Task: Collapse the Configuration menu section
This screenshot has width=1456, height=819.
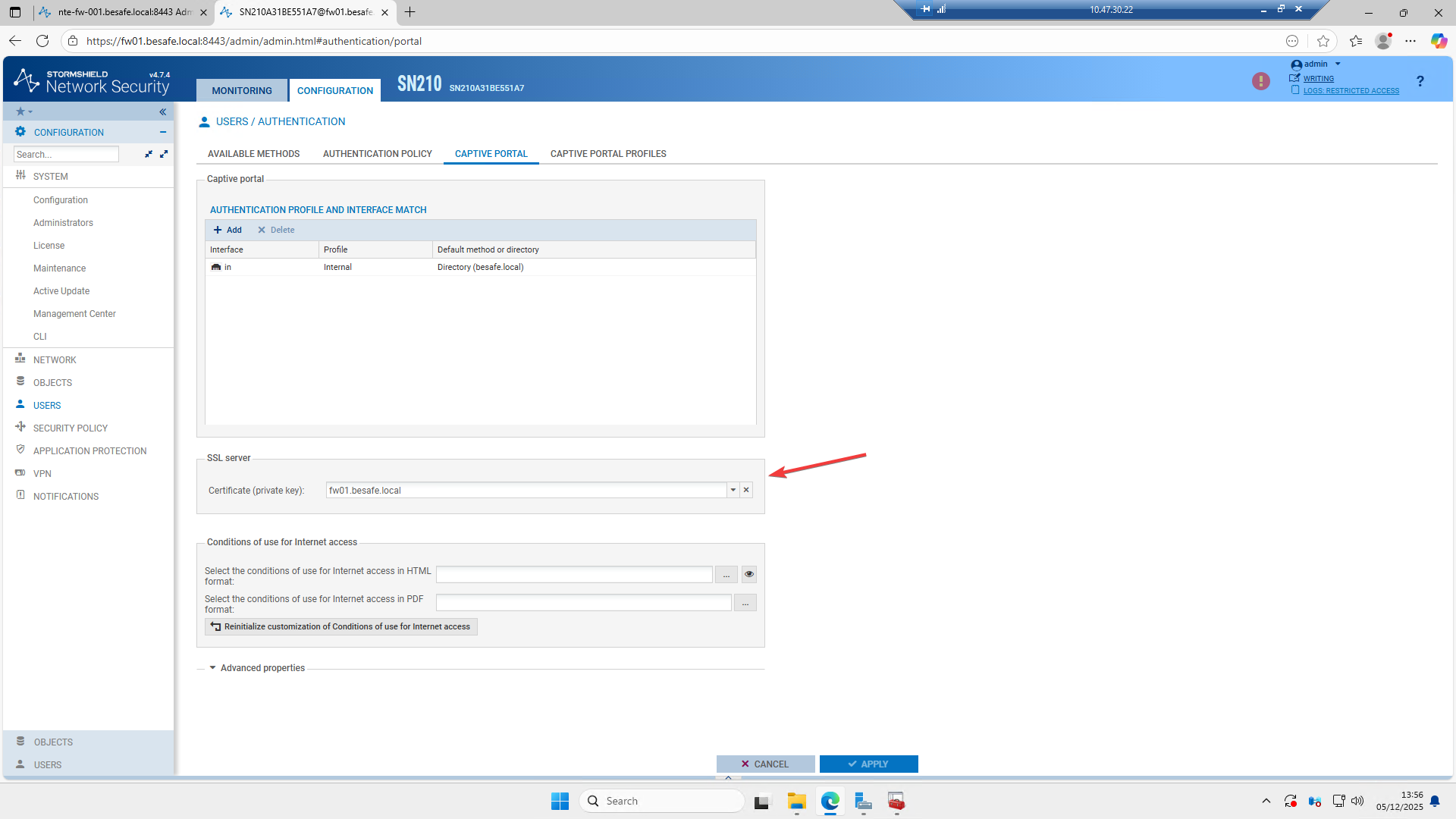Action: click(x=163, y=132)
